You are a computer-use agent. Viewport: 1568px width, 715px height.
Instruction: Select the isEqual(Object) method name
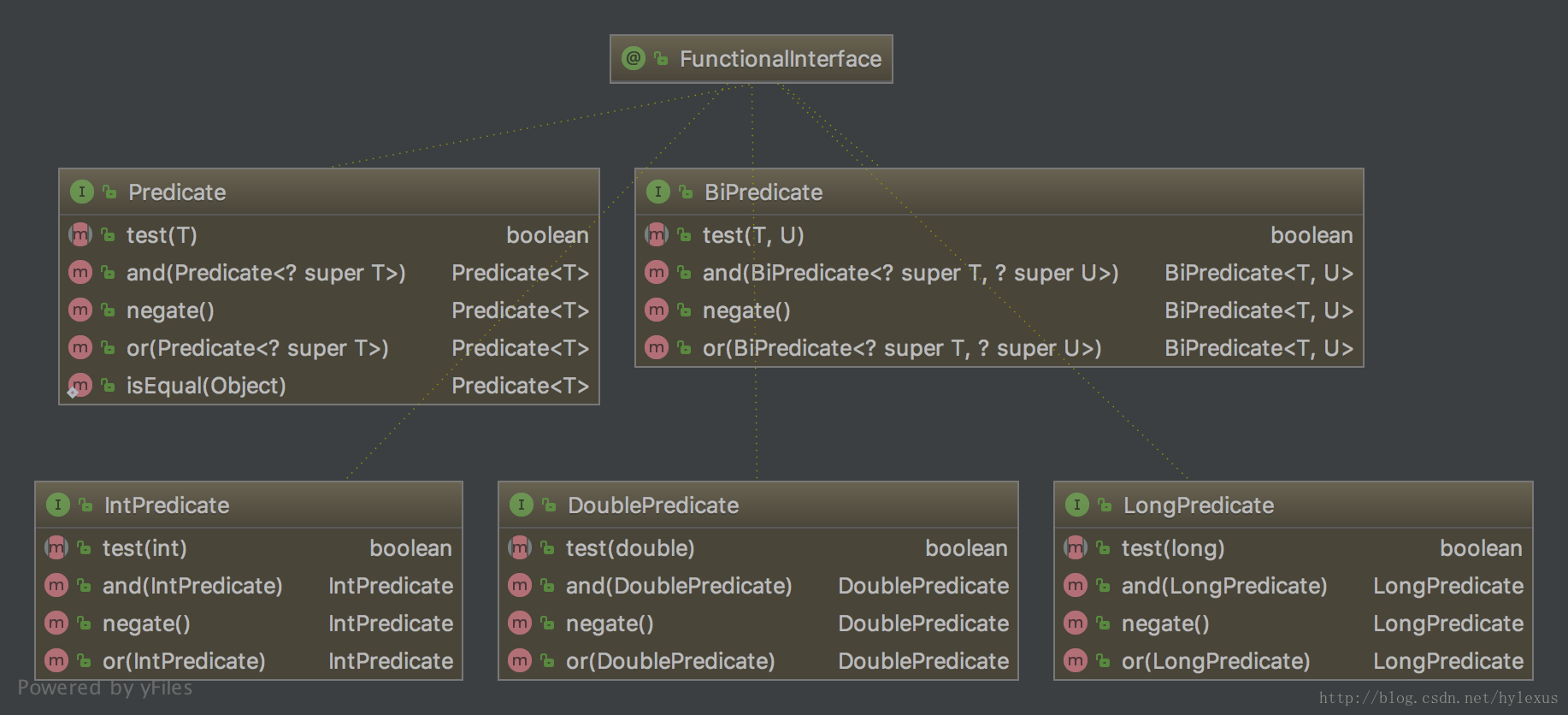click(x=206, y=386)
